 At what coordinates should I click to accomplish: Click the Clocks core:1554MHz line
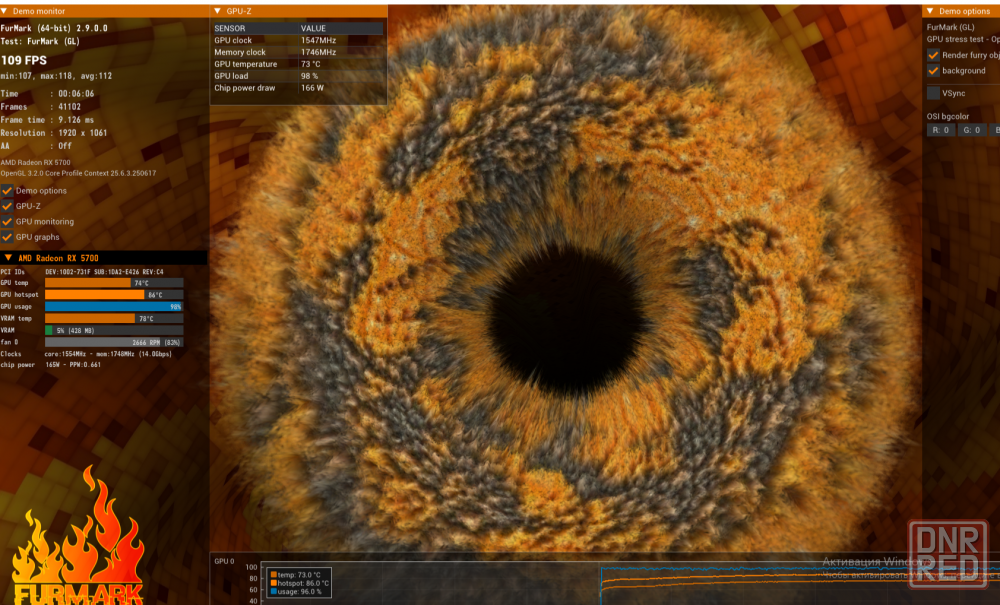coord(86,354)
